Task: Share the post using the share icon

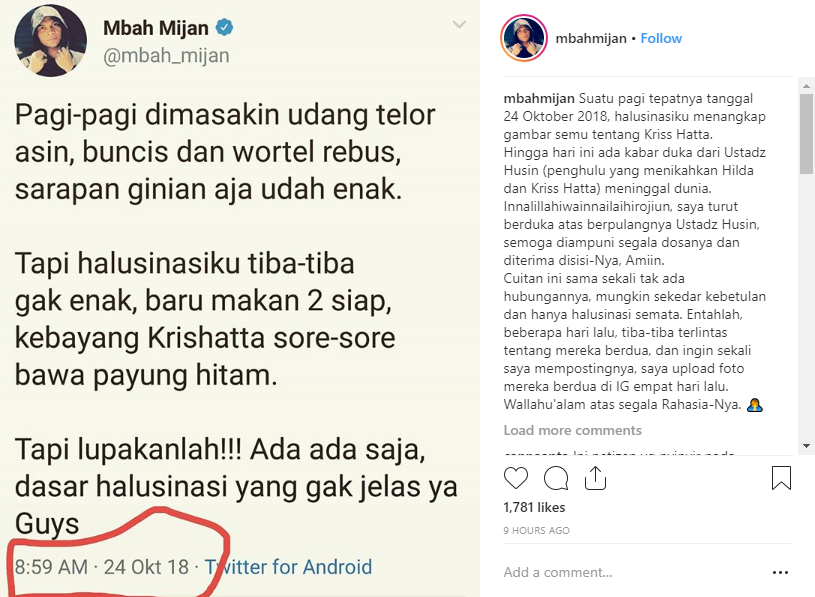Action: [595, 477]
